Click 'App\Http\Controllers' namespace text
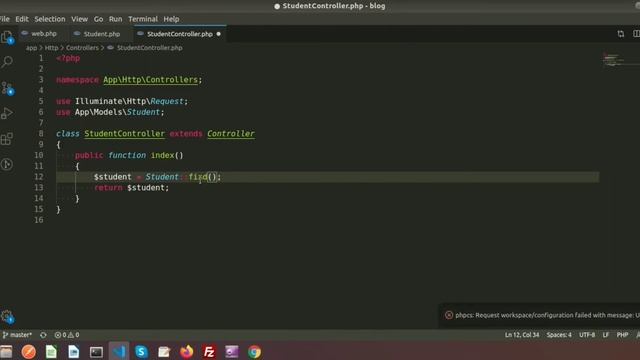The height and width of the screenshot is (360, 640). (x=150, y=80)
